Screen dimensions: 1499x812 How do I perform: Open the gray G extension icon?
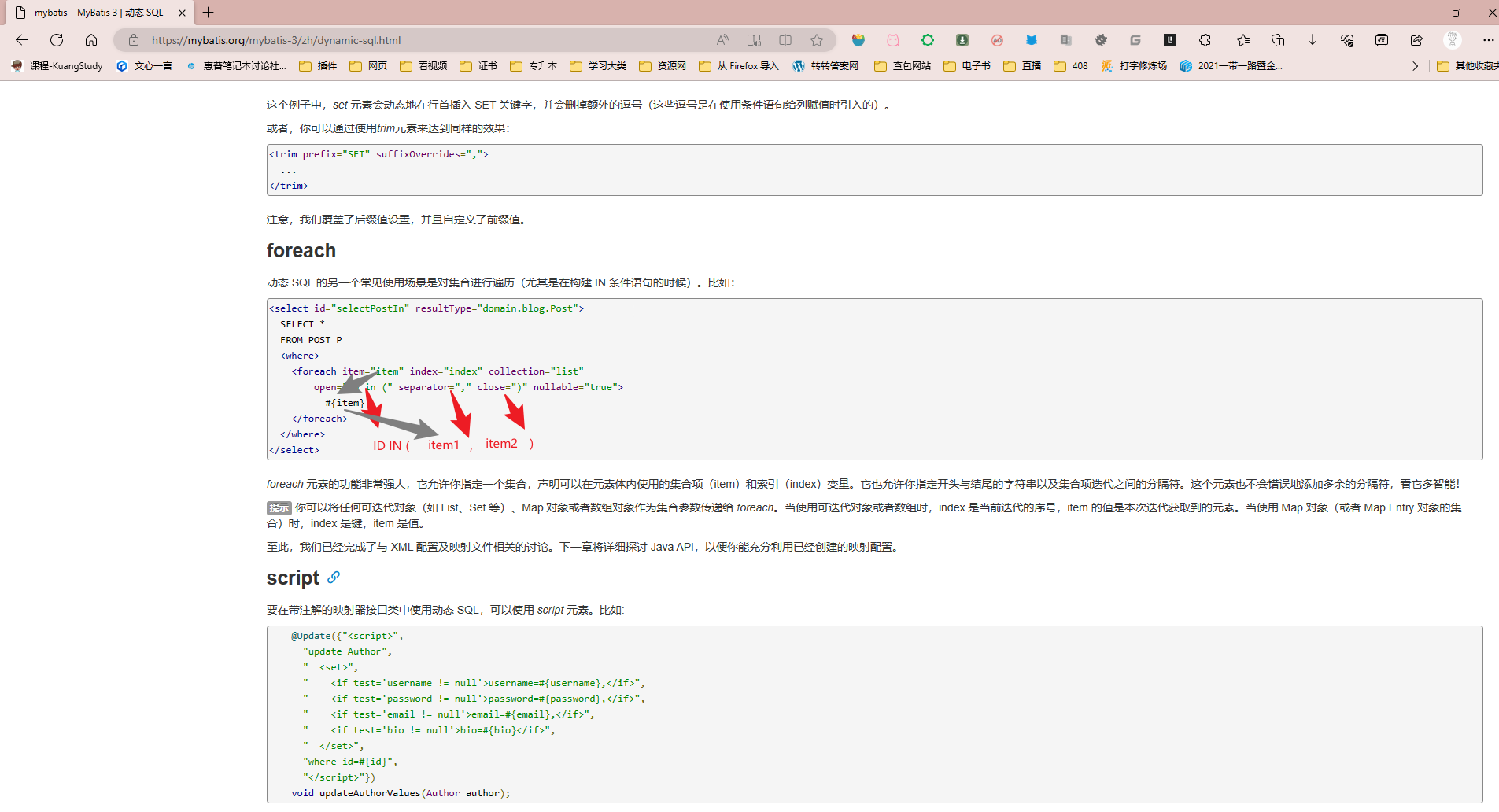point(1135,40)
